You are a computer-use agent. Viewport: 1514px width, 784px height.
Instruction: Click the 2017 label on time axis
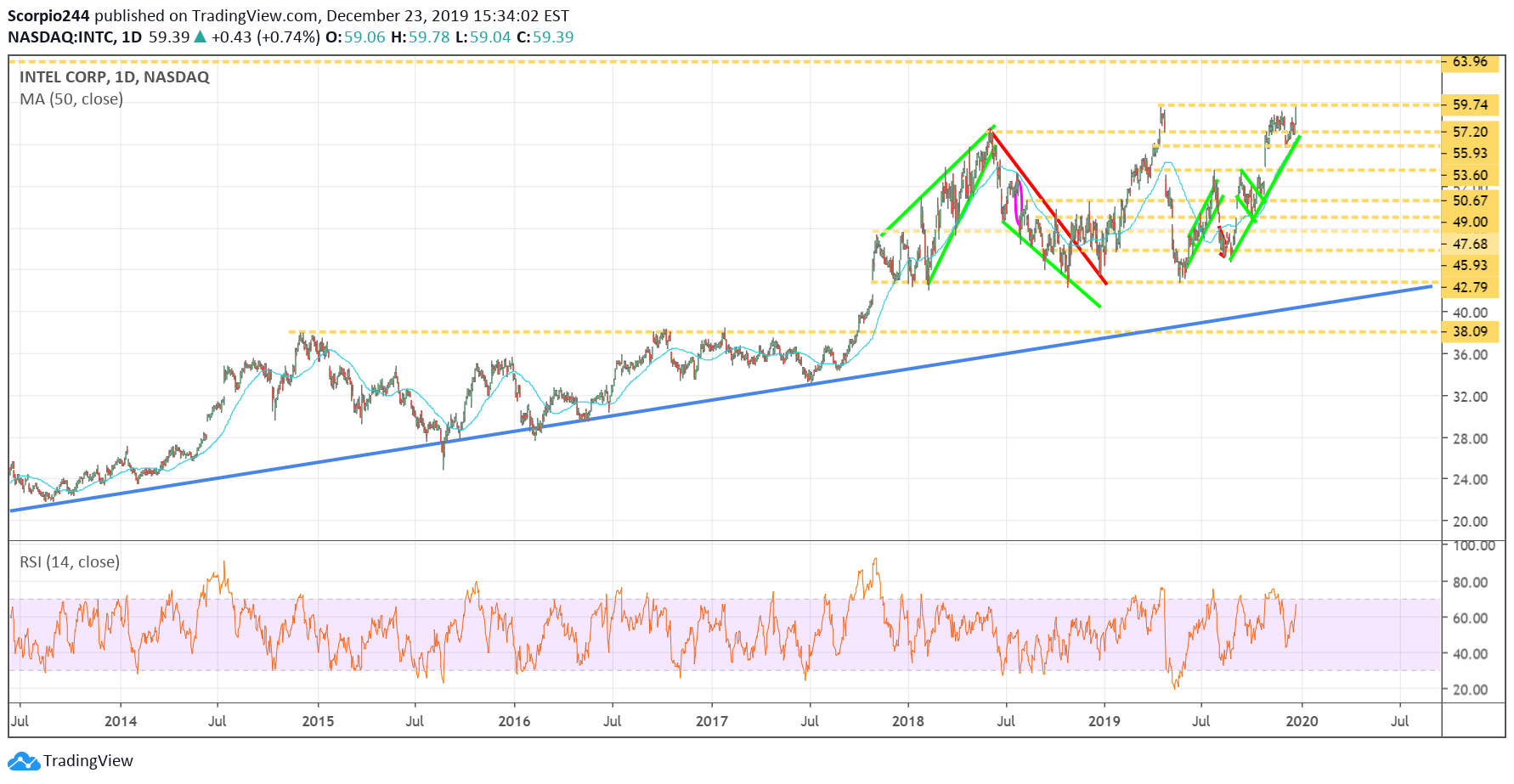[x=711, y=721]
